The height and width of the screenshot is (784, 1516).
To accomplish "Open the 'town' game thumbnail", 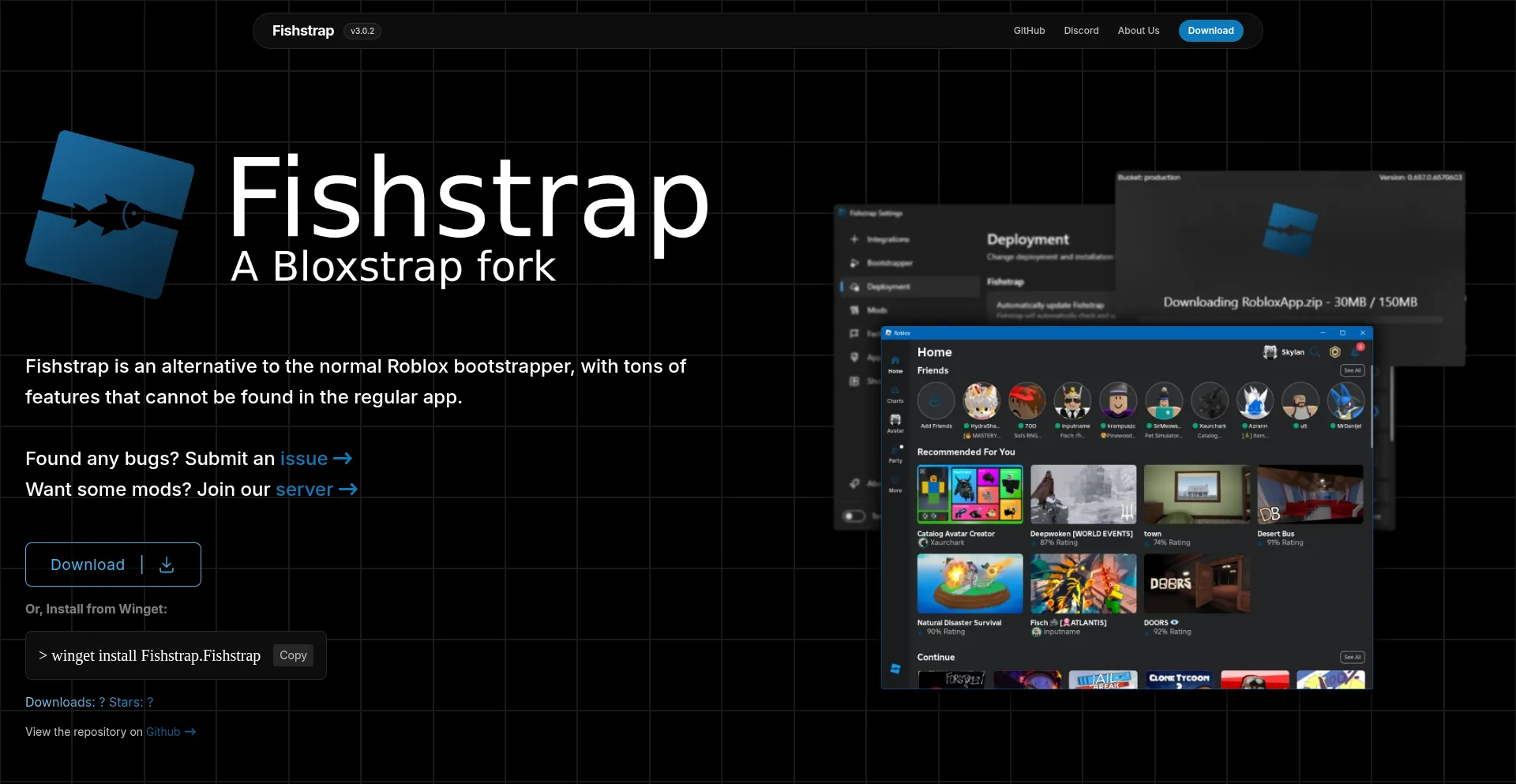I will point(1197,494).
